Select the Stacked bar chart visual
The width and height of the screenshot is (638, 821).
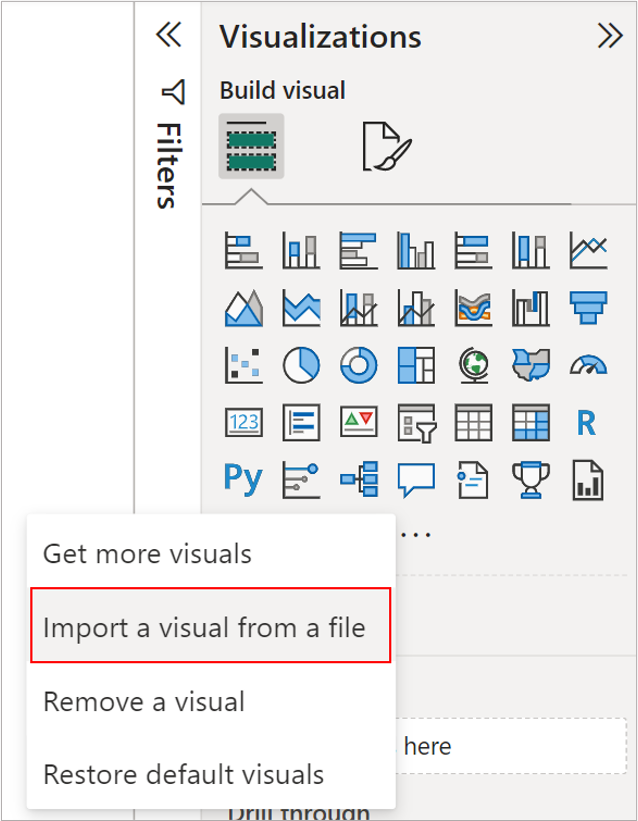[243, 249]
